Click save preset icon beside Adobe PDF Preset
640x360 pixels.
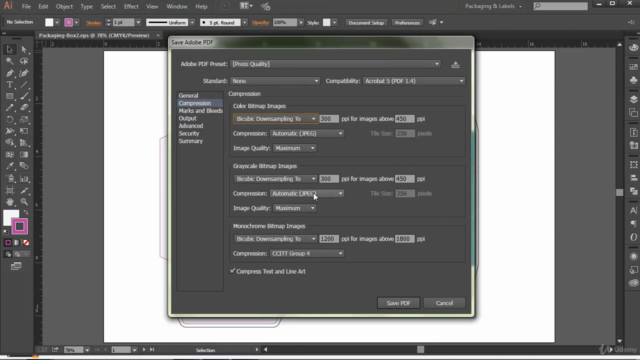pos(455,64)
